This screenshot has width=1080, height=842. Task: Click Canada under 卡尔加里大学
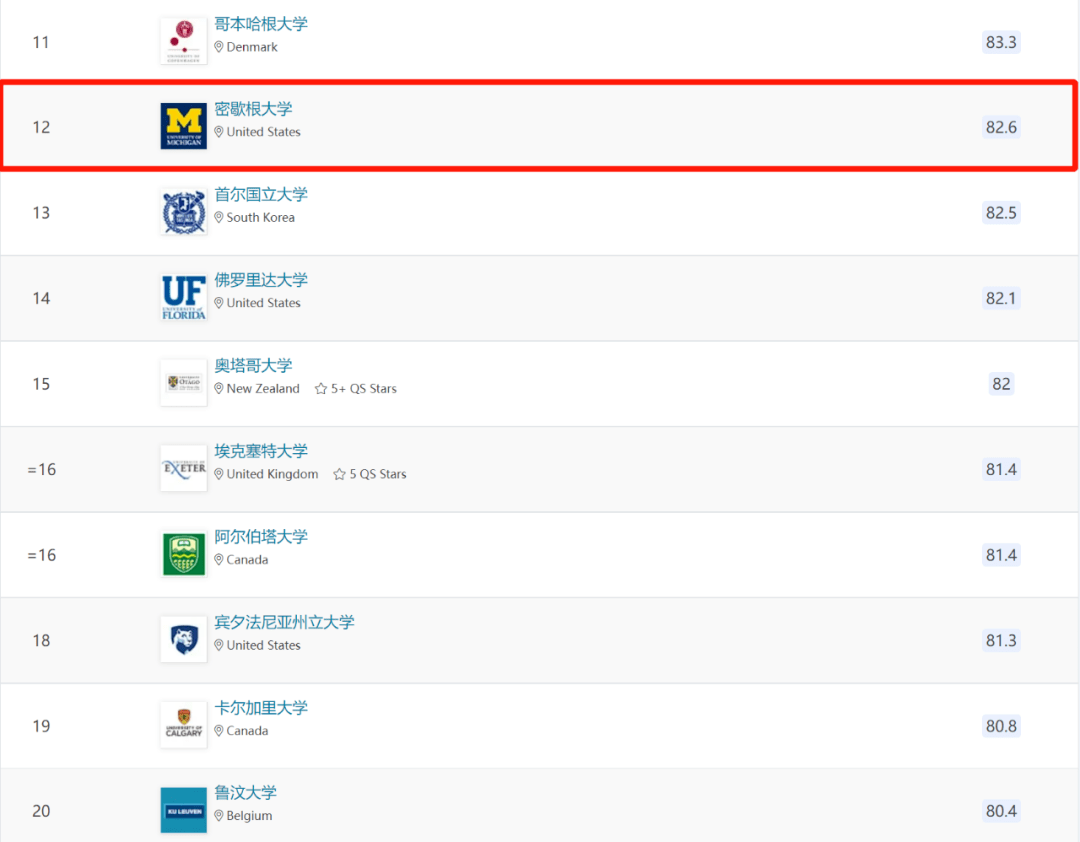247,730
